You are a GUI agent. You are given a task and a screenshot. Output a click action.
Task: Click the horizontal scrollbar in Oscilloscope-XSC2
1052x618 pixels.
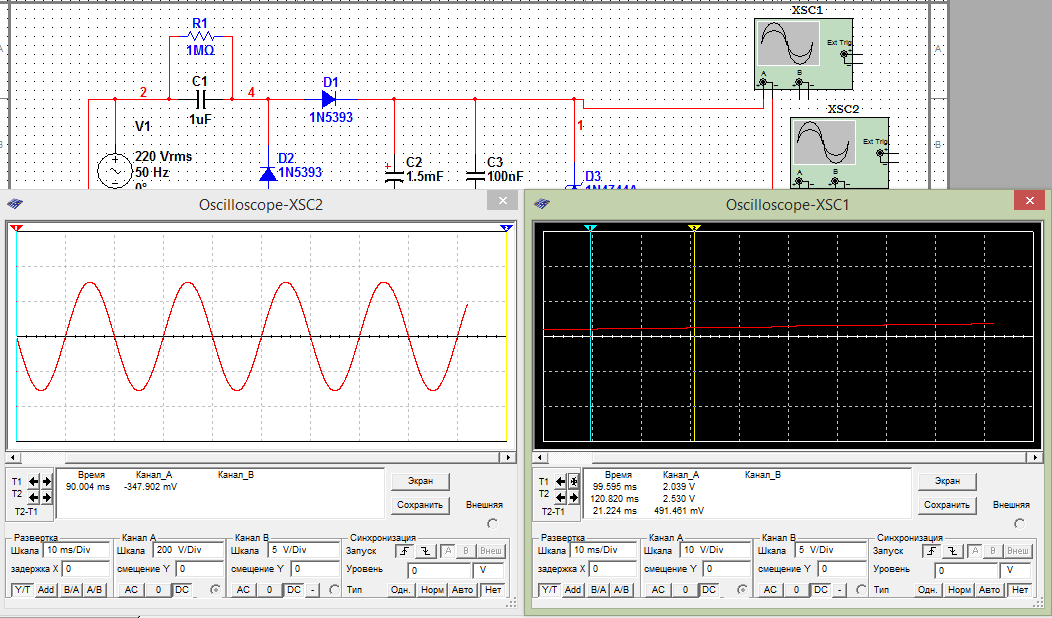(260, 458)
